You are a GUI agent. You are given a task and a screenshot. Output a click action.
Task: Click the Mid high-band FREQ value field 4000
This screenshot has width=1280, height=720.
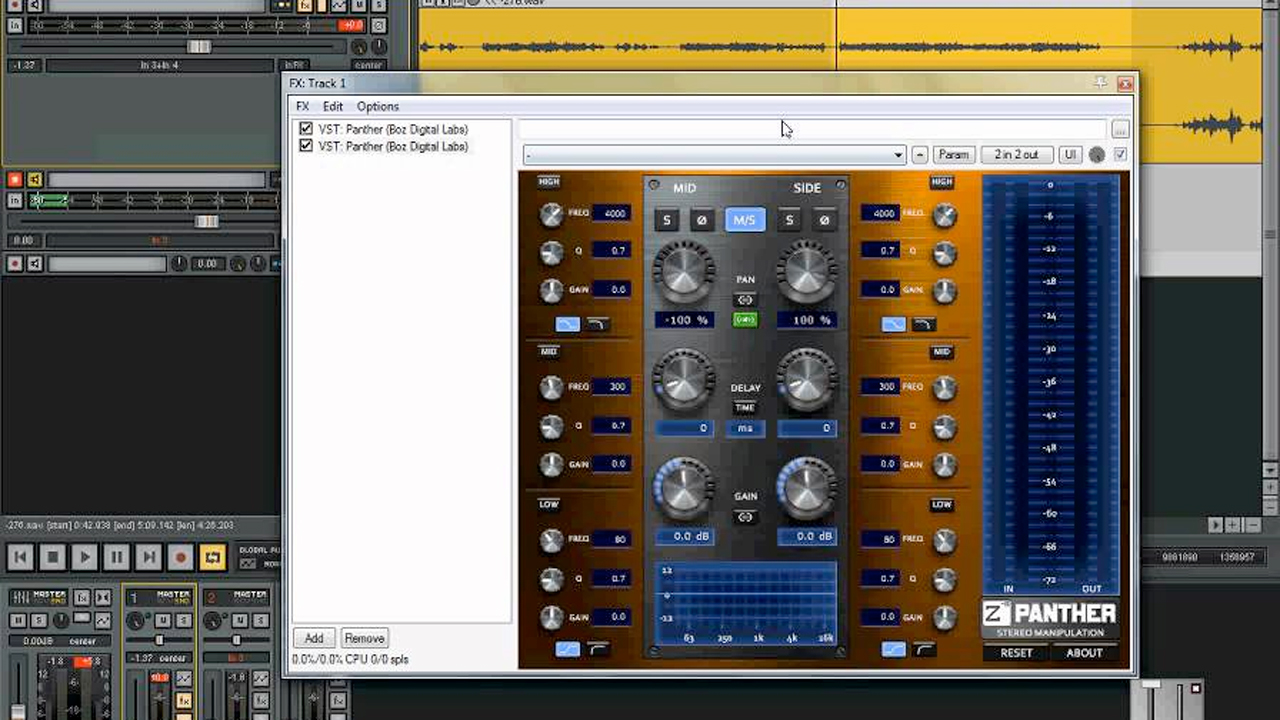tap(611, 213)
